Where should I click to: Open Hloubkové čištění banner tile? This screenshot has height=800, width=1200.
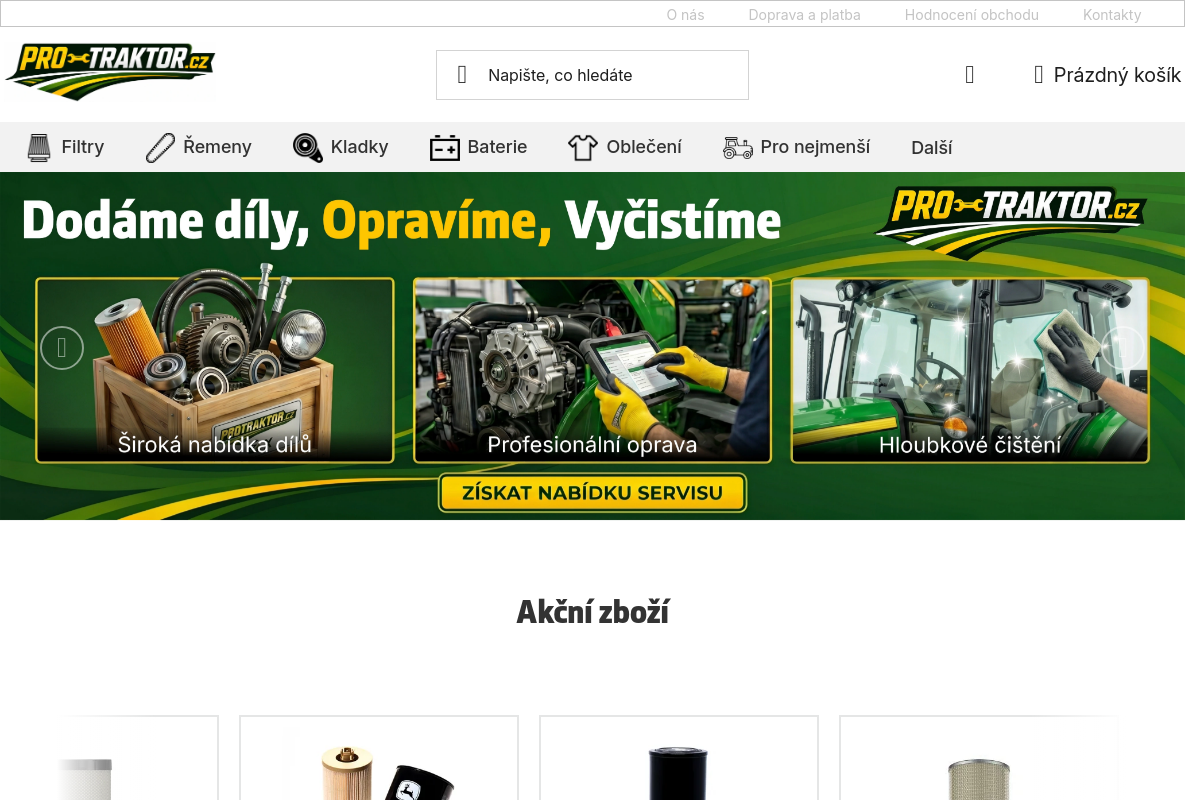pos(970,370)
